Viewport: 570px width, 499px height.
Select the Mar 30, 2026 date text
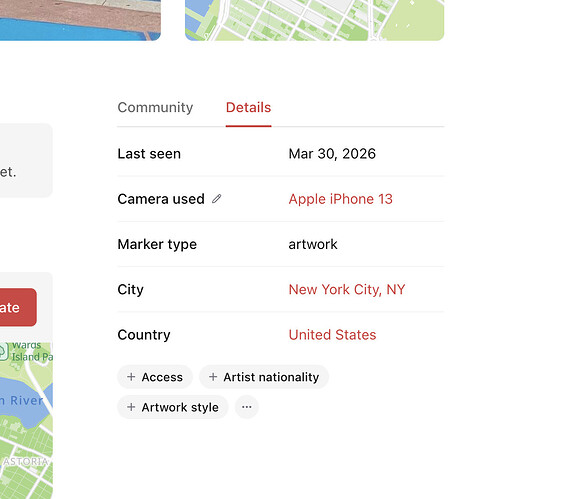click(x=332, y=154)
